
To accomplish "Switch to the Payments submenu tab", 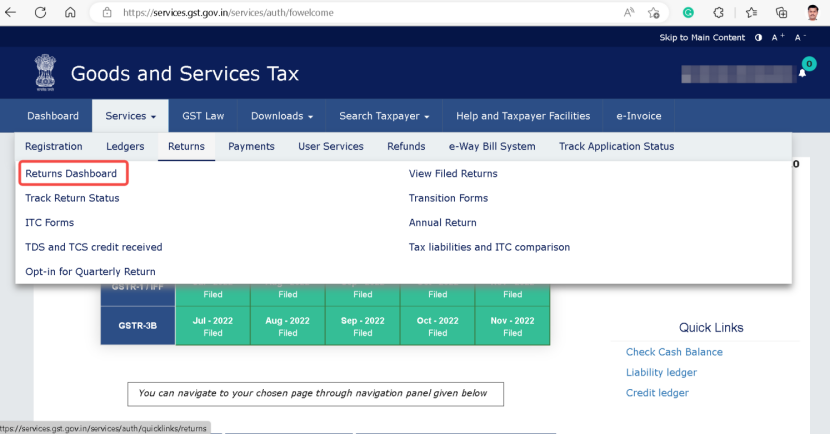I will click(251, 146).
